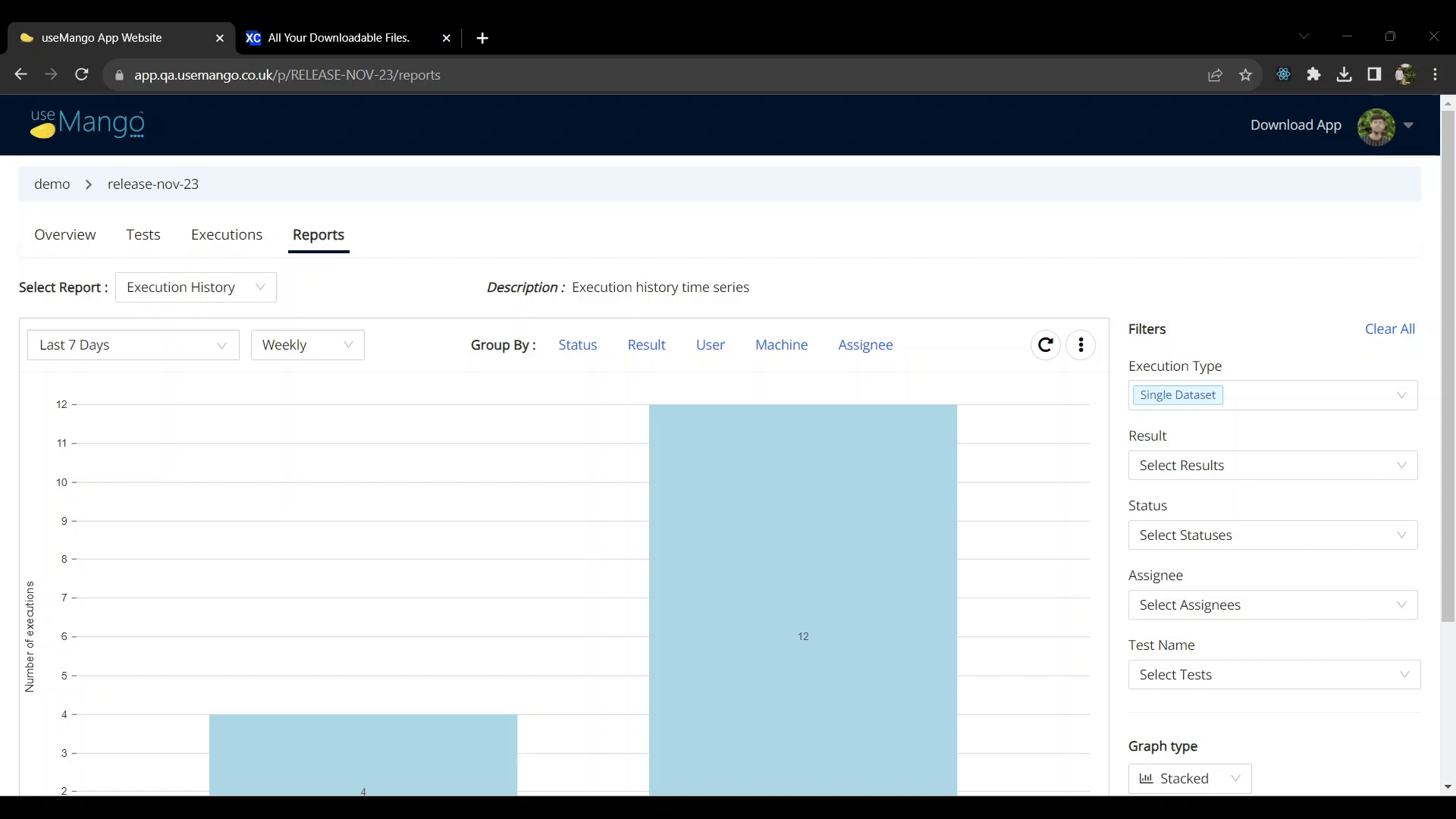Screen dimensions: 1456x819
Task: Open the chart's three-dot options menu
Action: point(1081,345)
